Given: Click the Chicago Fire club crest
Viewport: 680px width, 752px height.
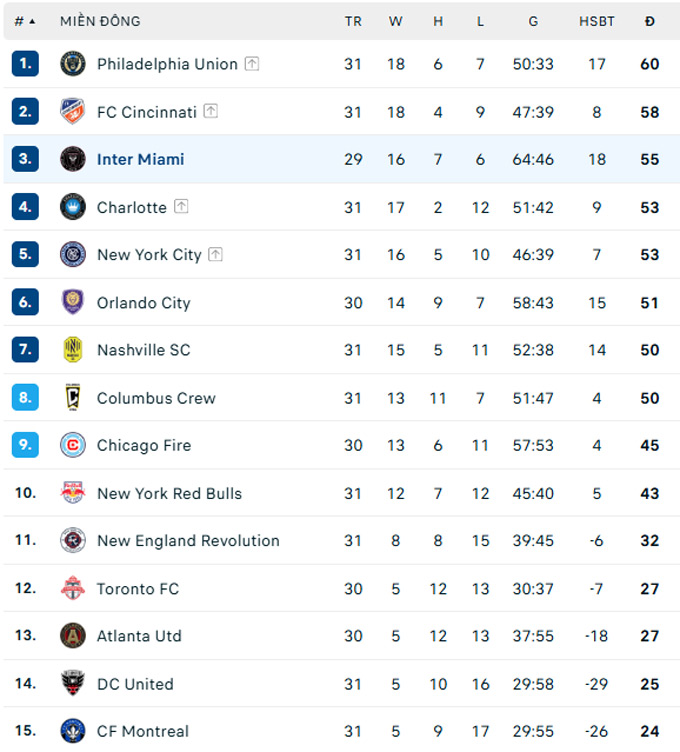Looking at the screenshot, I should point(72,445).
